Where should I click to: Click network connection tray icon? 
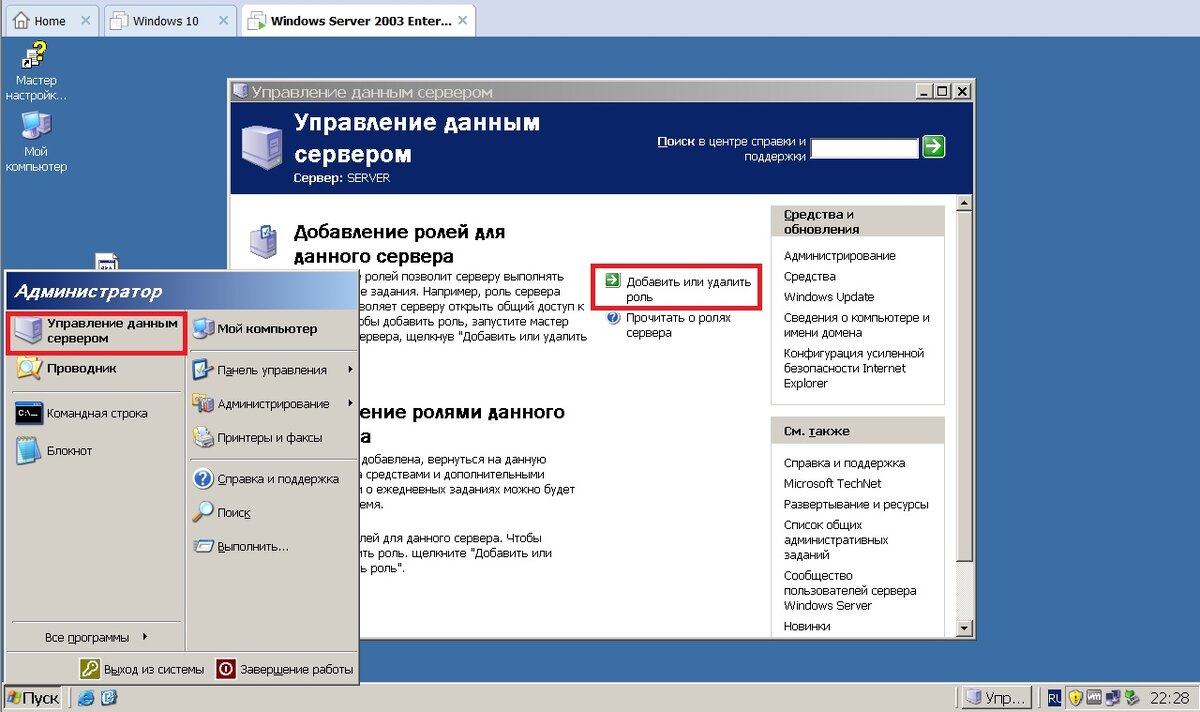click(1112, 697)
